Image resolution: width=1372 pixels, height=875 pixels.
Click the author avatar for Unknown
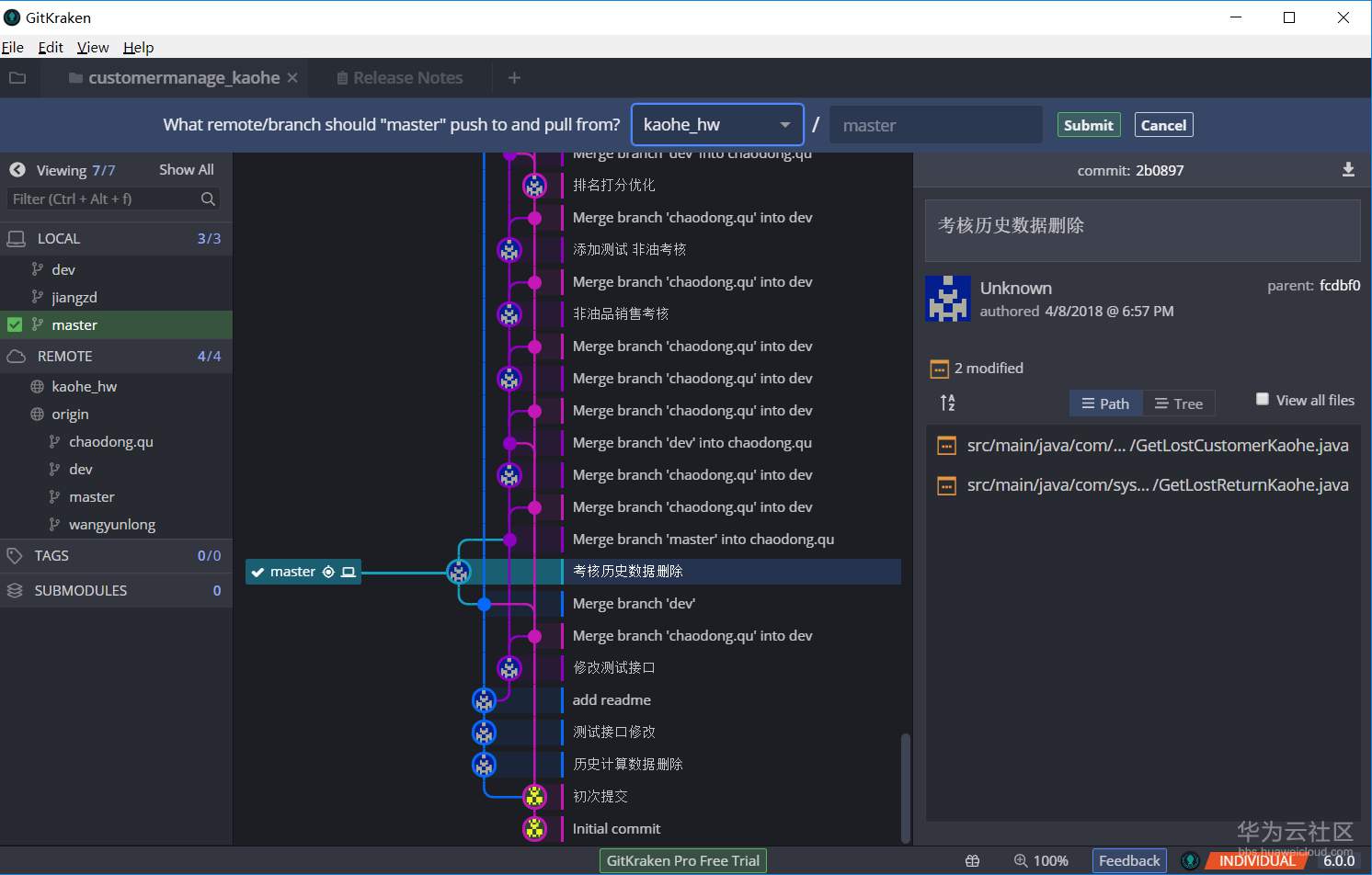pyautogui.click(x=948, y=299)
